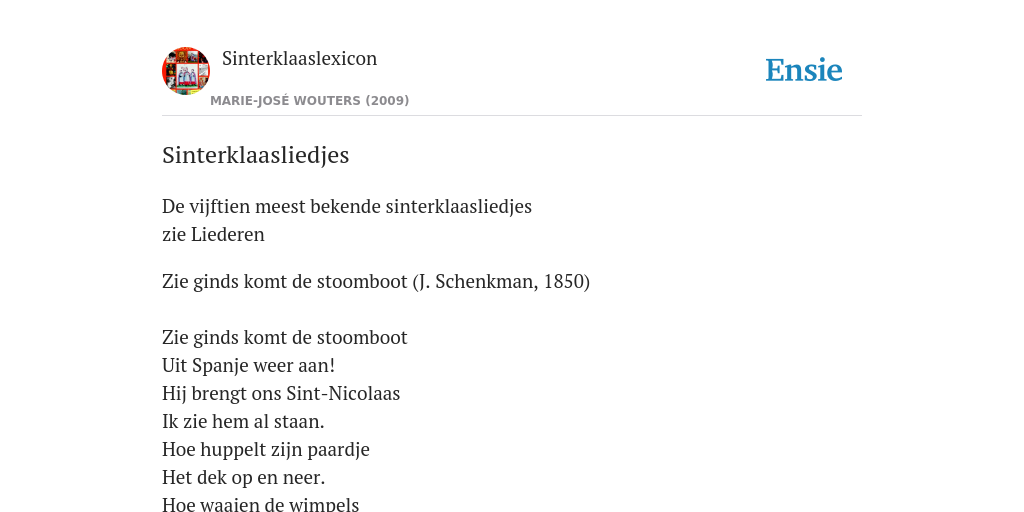Click author name Marie-José Wouters (2009)
This screenshot has height=512, width=1024.
(310, 101)
